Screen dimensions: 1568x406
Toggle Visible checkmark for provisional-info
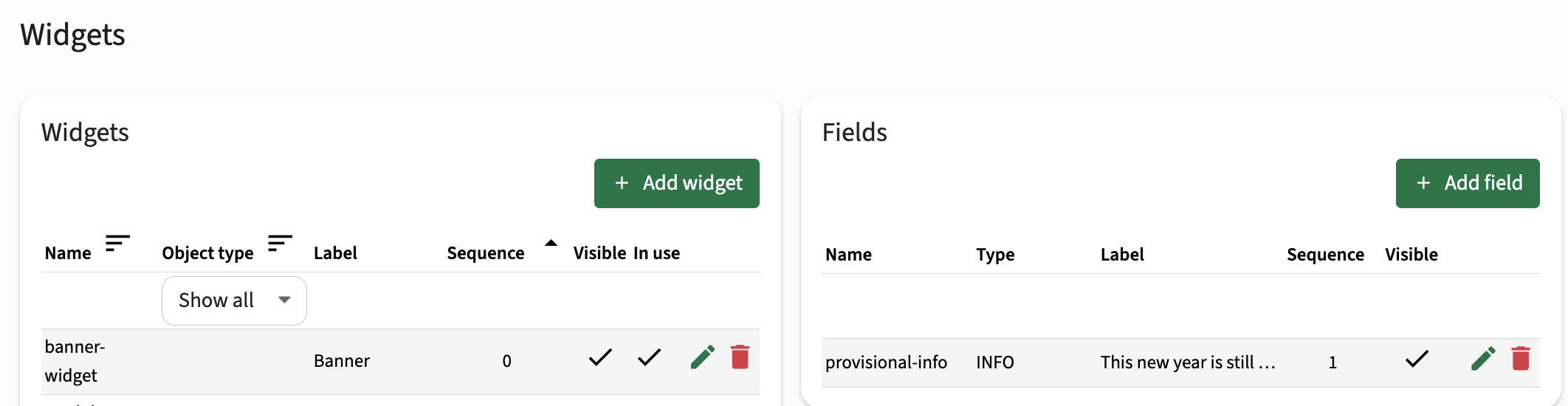(1417, 359)
